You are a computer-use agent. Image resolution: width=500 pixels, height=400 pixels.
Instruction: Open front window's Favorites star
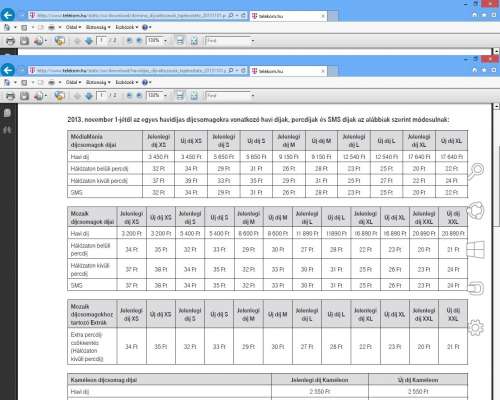(x=484, y=70)
